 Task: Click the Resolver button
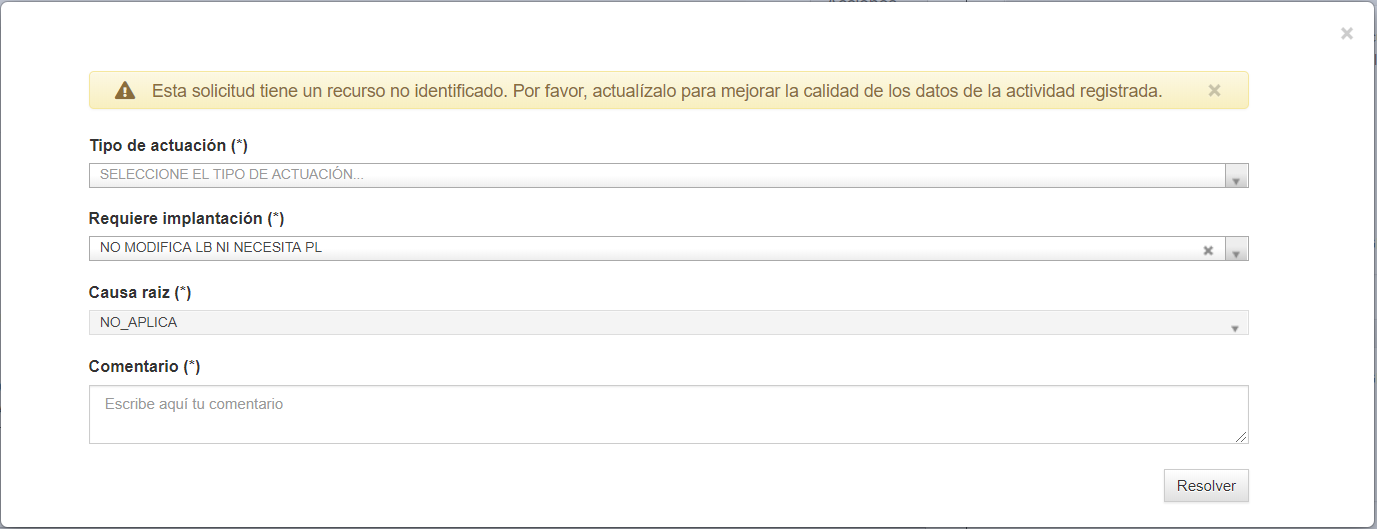point(1206,486)
